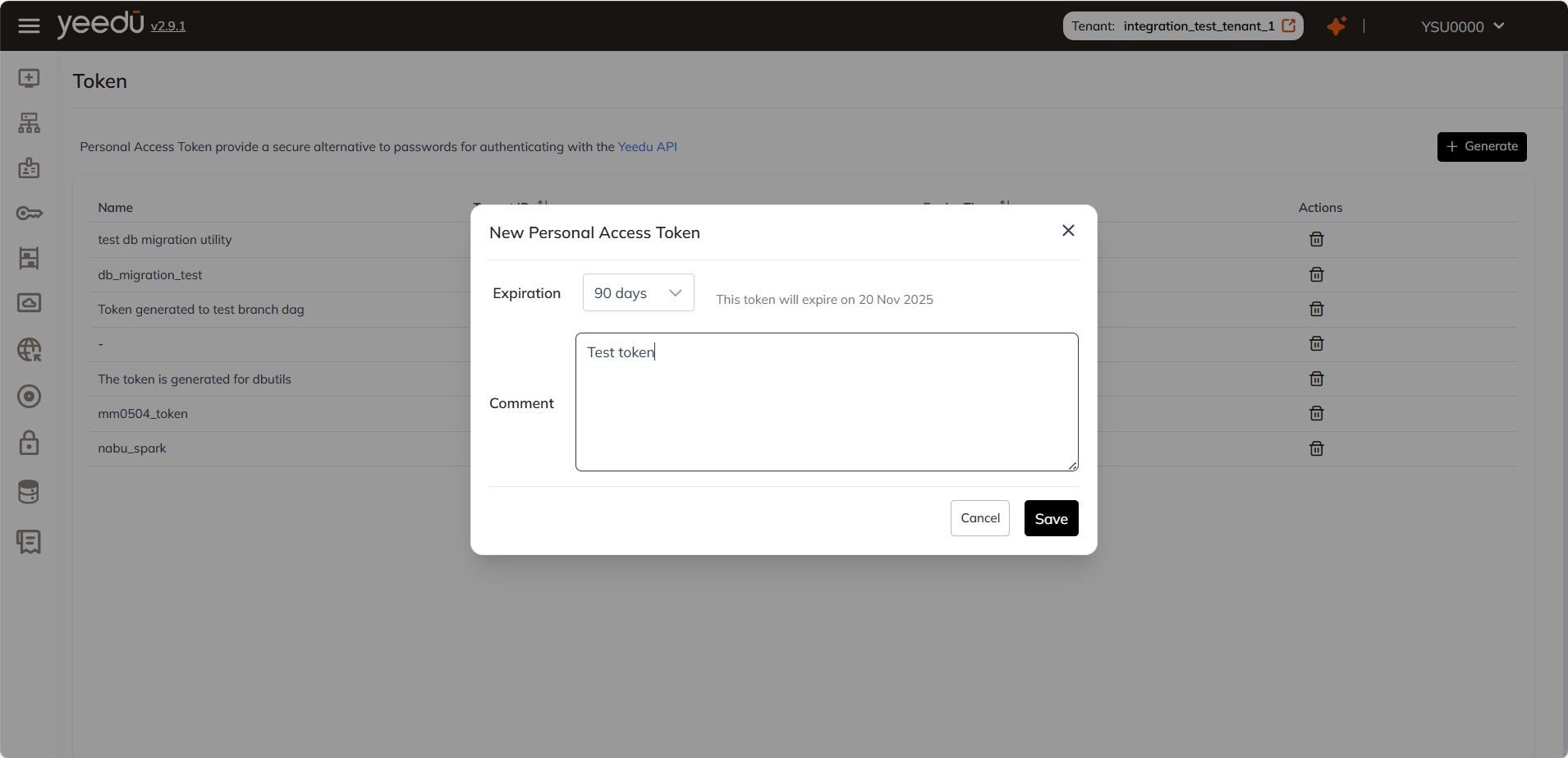This screenshot has height=758, width=1568.
Task: Click the Generate button
Action: coord(1481,147)
